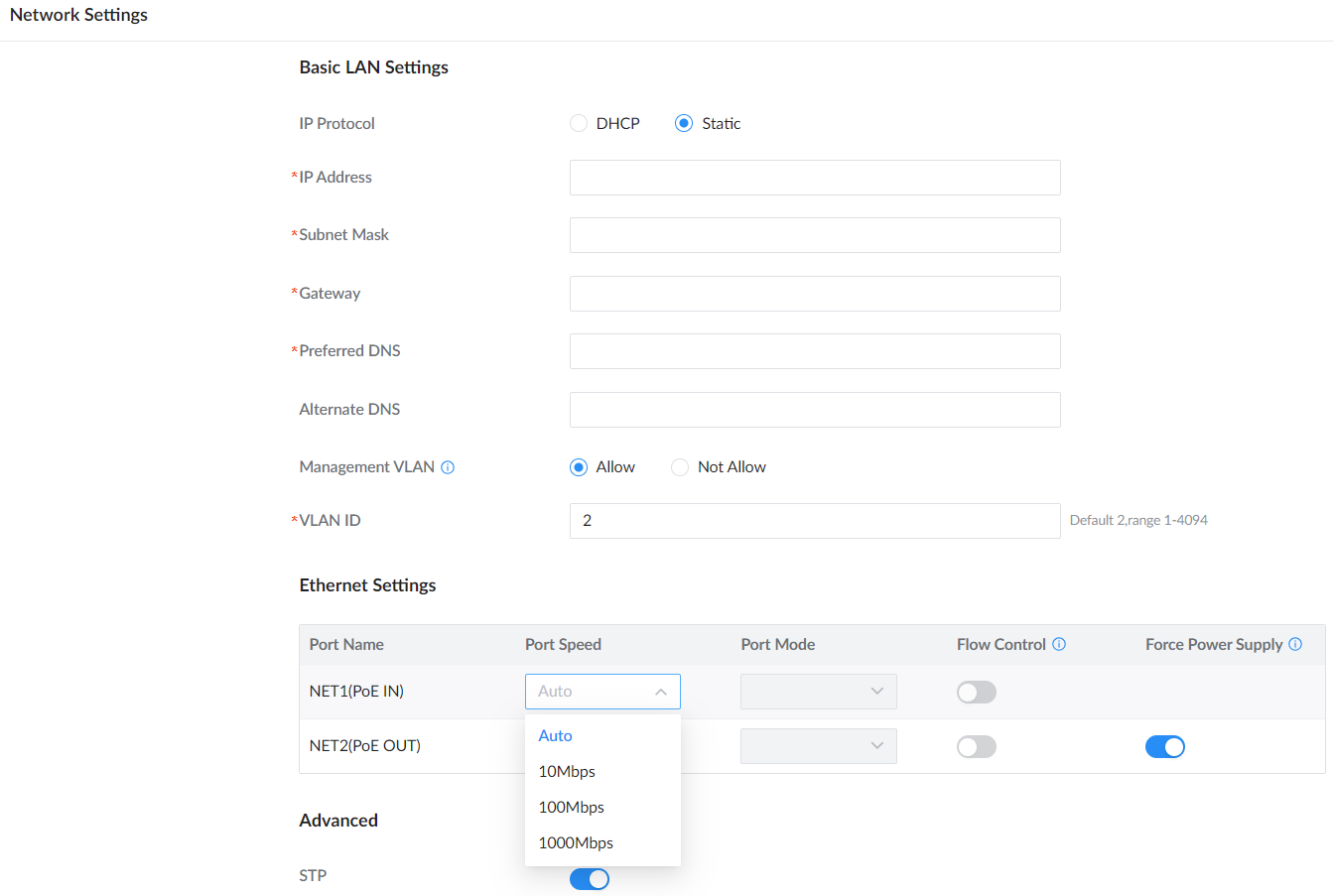Choose Not Allow for Management VLAN
1333x896 pixels.
point(680,467)
